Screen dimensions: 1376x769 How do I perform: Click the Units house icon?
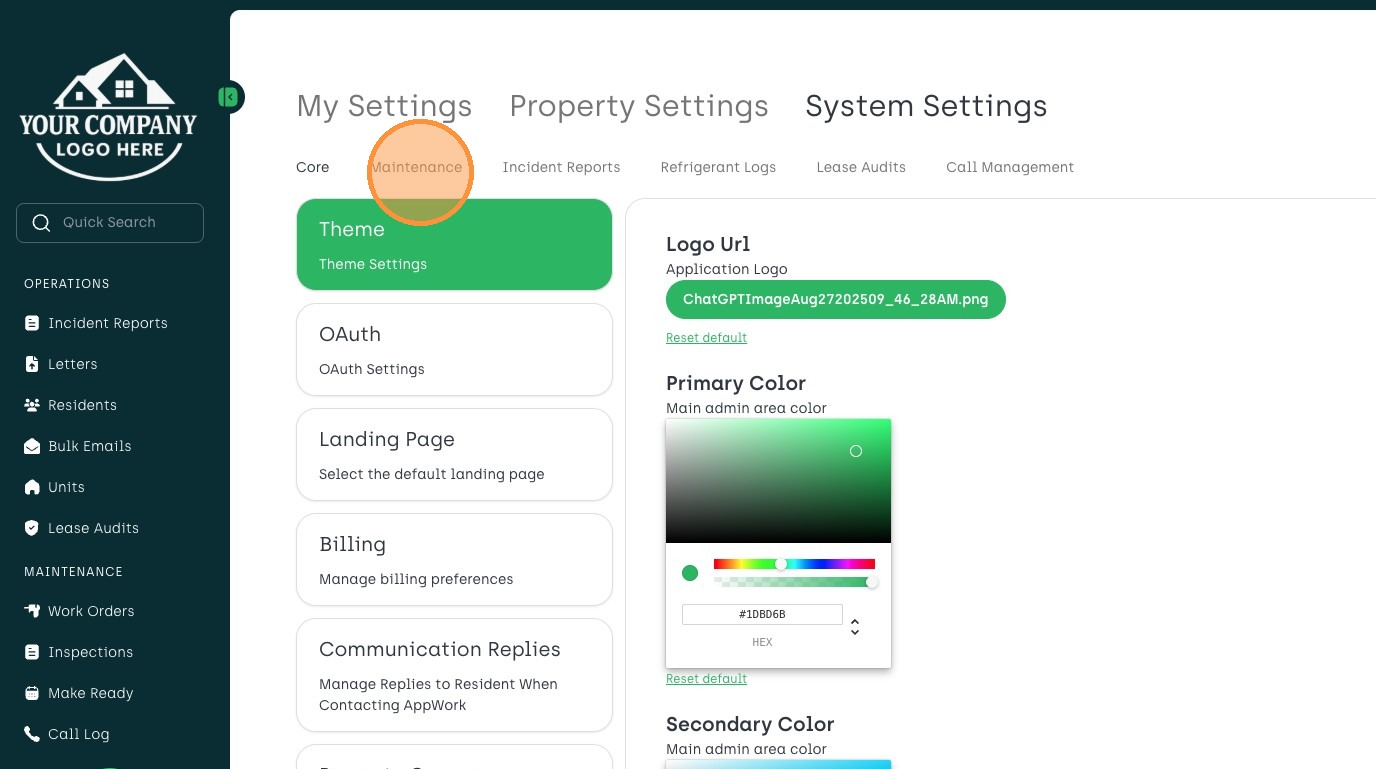[32, 487]
